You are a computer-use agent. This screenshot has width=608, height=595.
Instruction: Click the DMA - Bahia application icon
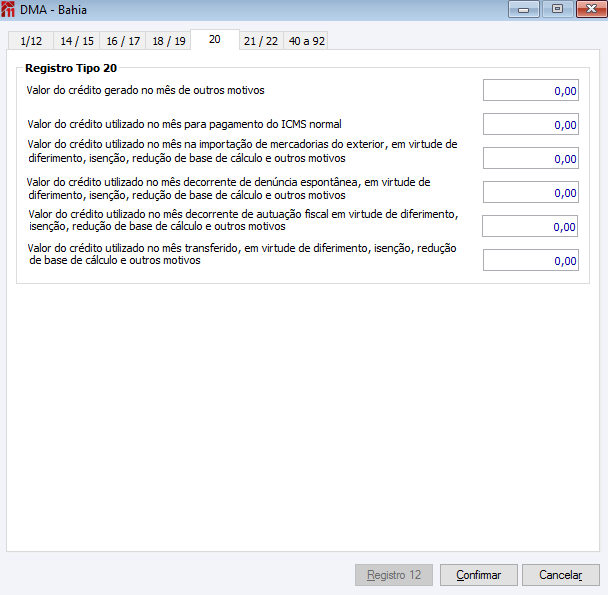click(8, 9)
